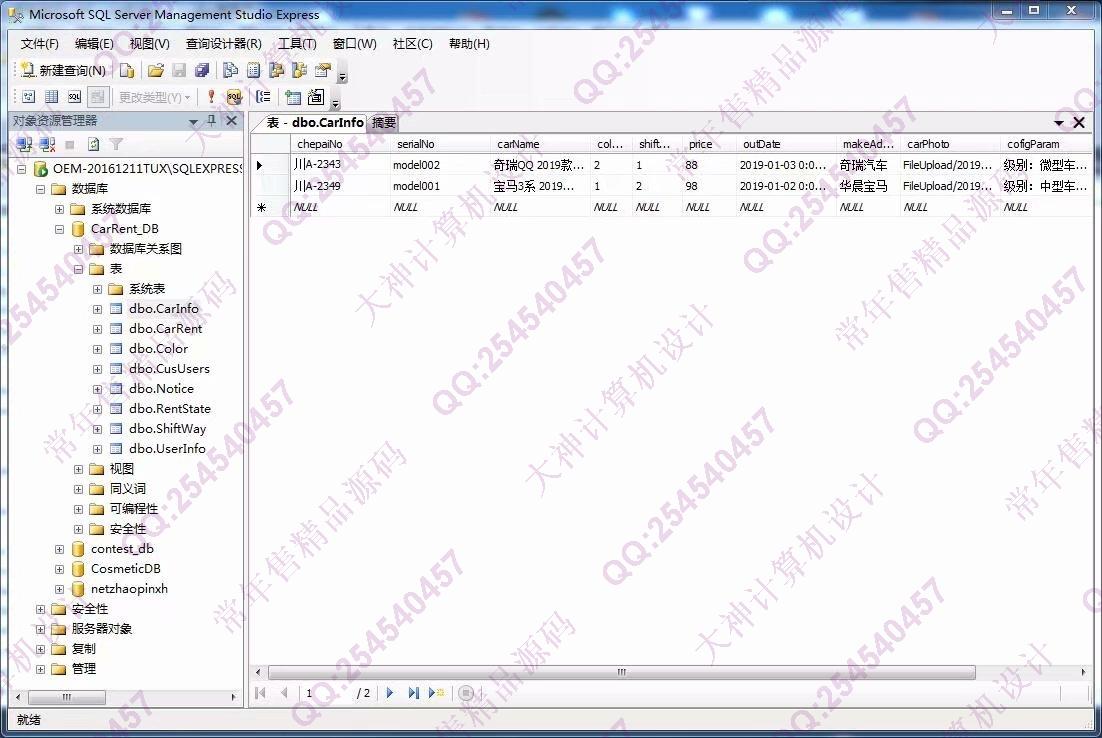Click the Open File folder icon

click(156, 70)
